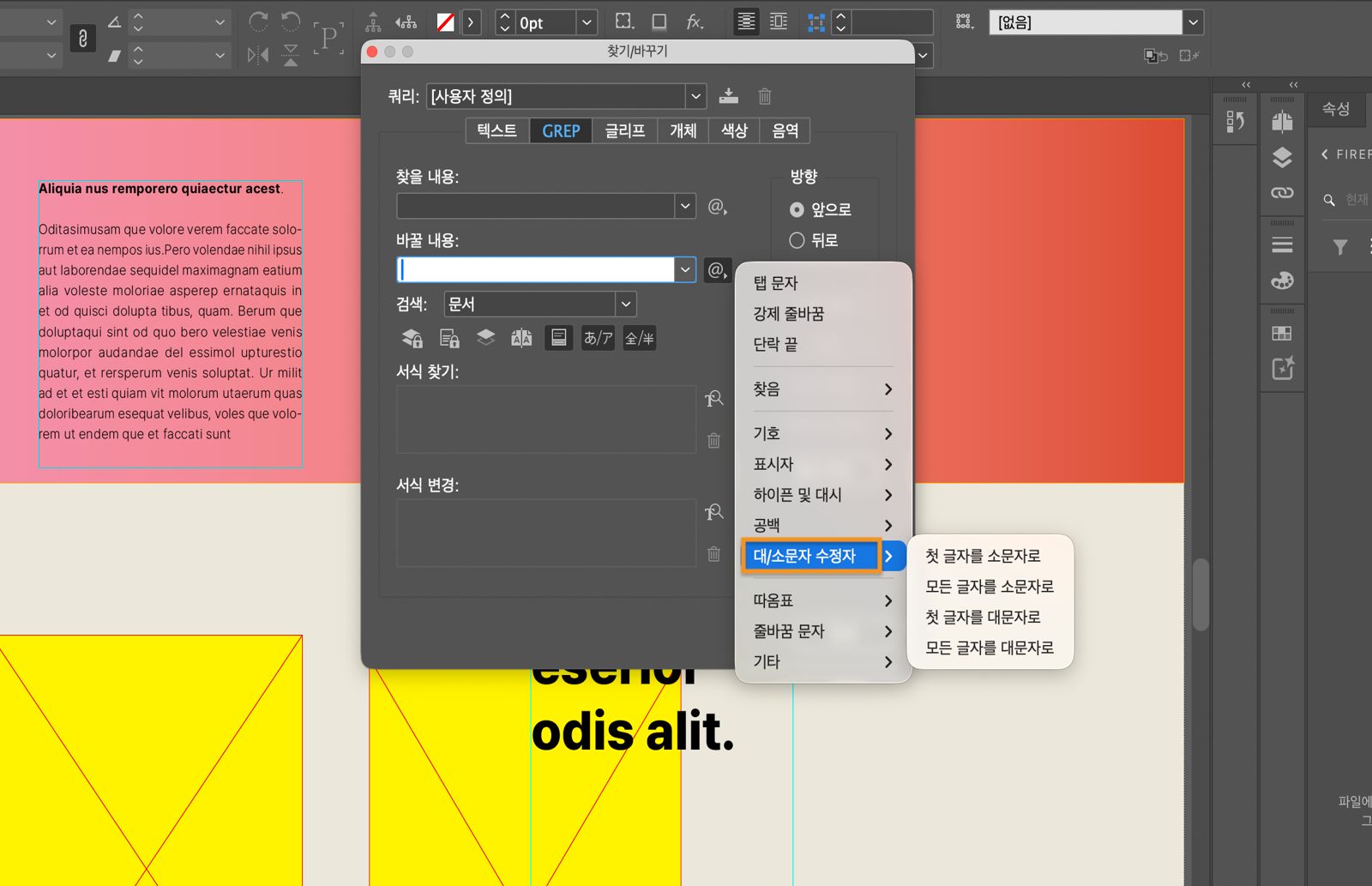Open the Swatches grid panel icon
Image resolution: width=1372 pixels, height=886 pixels.
(1282, 334)
